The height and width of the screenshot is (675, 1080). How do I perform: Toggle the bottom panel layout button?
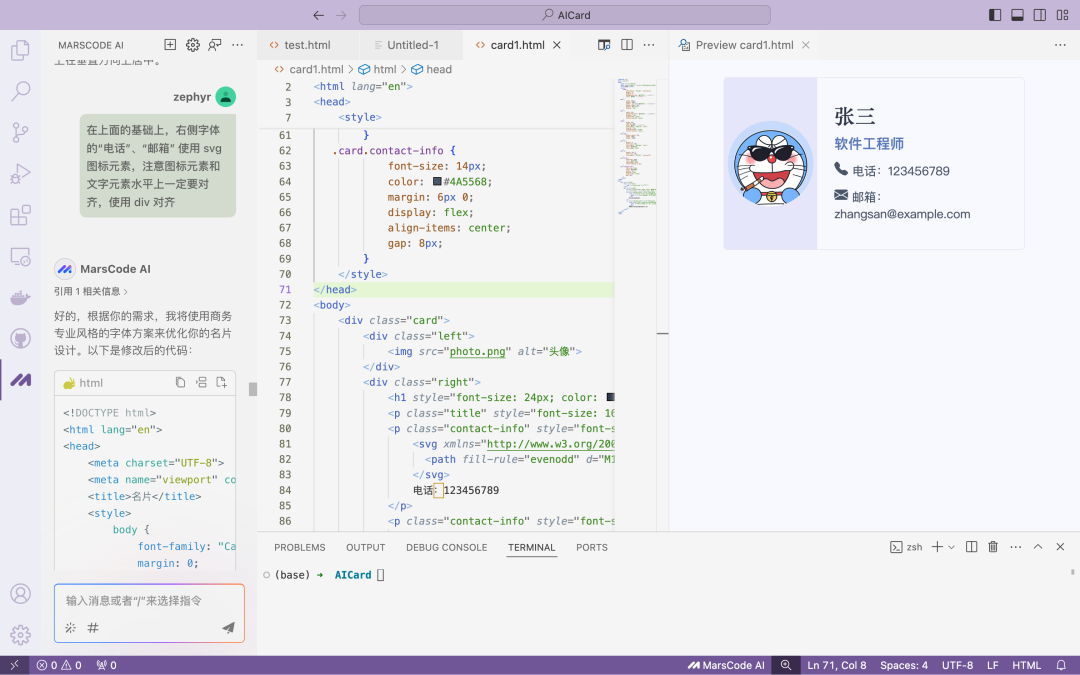pos(1017,15)
